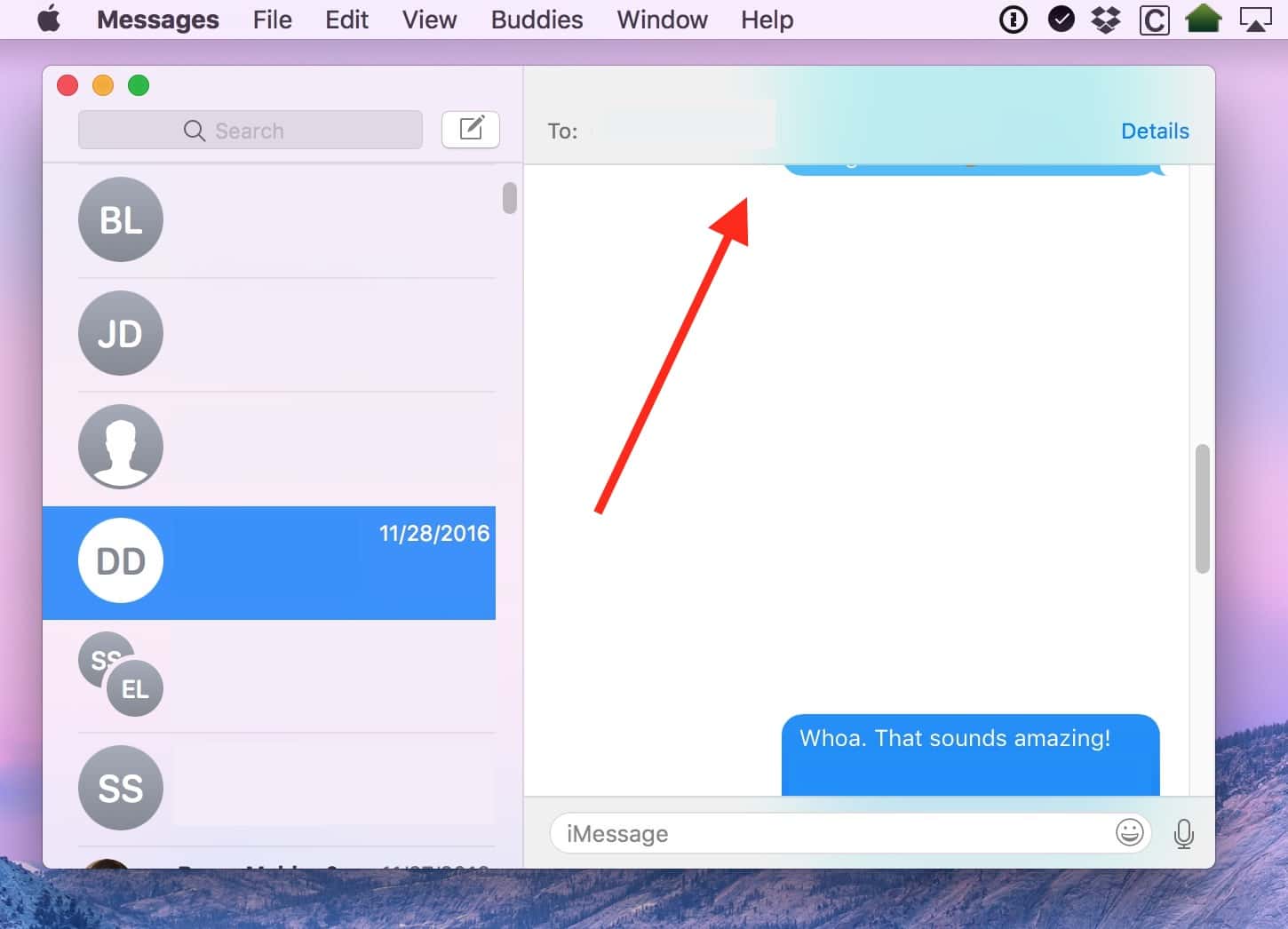Image resolution: width=1288 pixels, height=929 pixels.
Task: Click the 1Password menu bar icon
Action: [1013, 20]
